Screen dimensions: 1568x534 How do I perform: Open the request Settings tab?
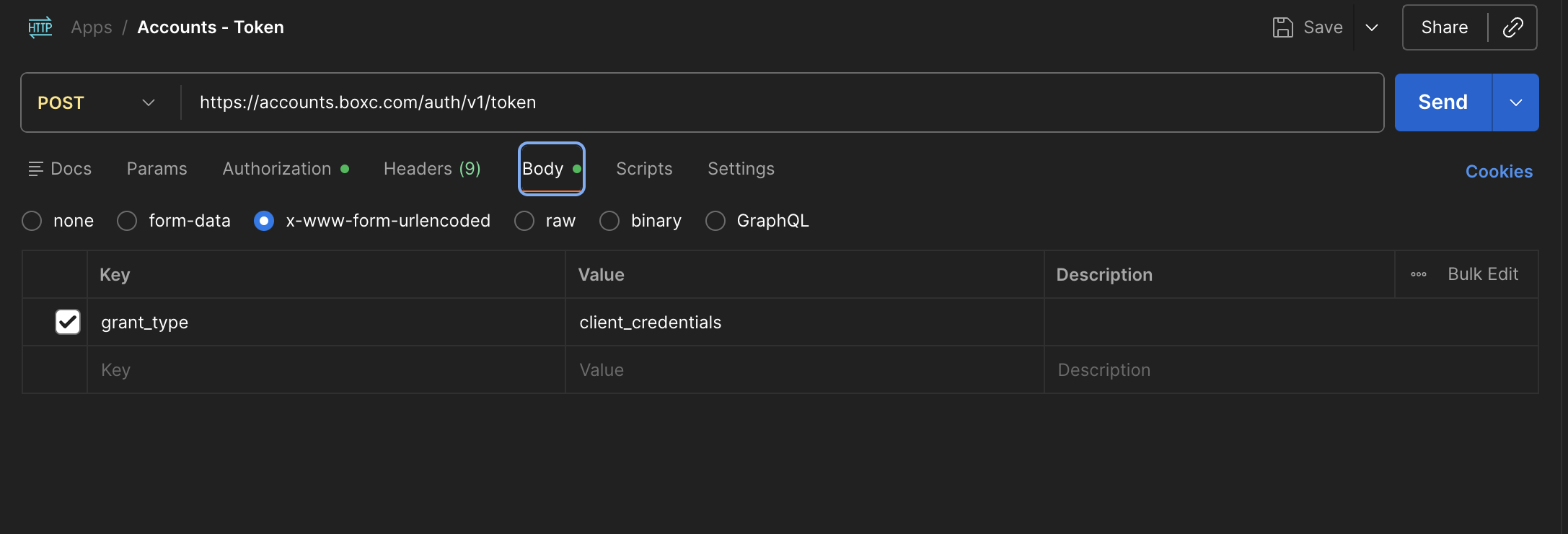click(741, 169)
